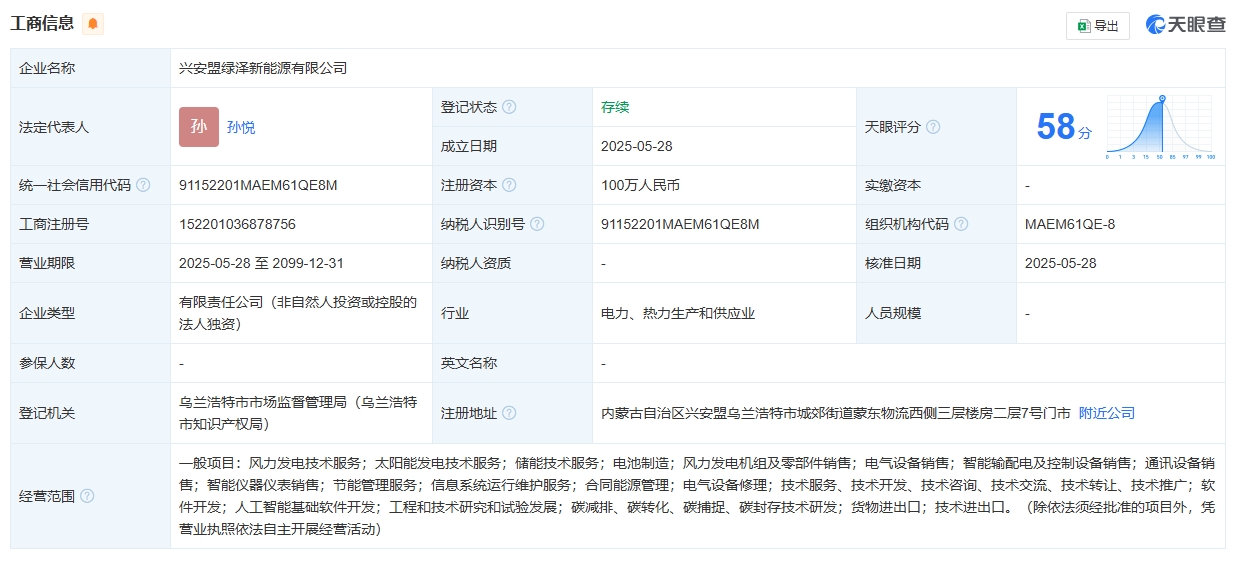The height and width of the screenshot is (566, 1242).
Task: Click company name 兴安盟绿泽新能源有限公司
Action: click(263, 68)
